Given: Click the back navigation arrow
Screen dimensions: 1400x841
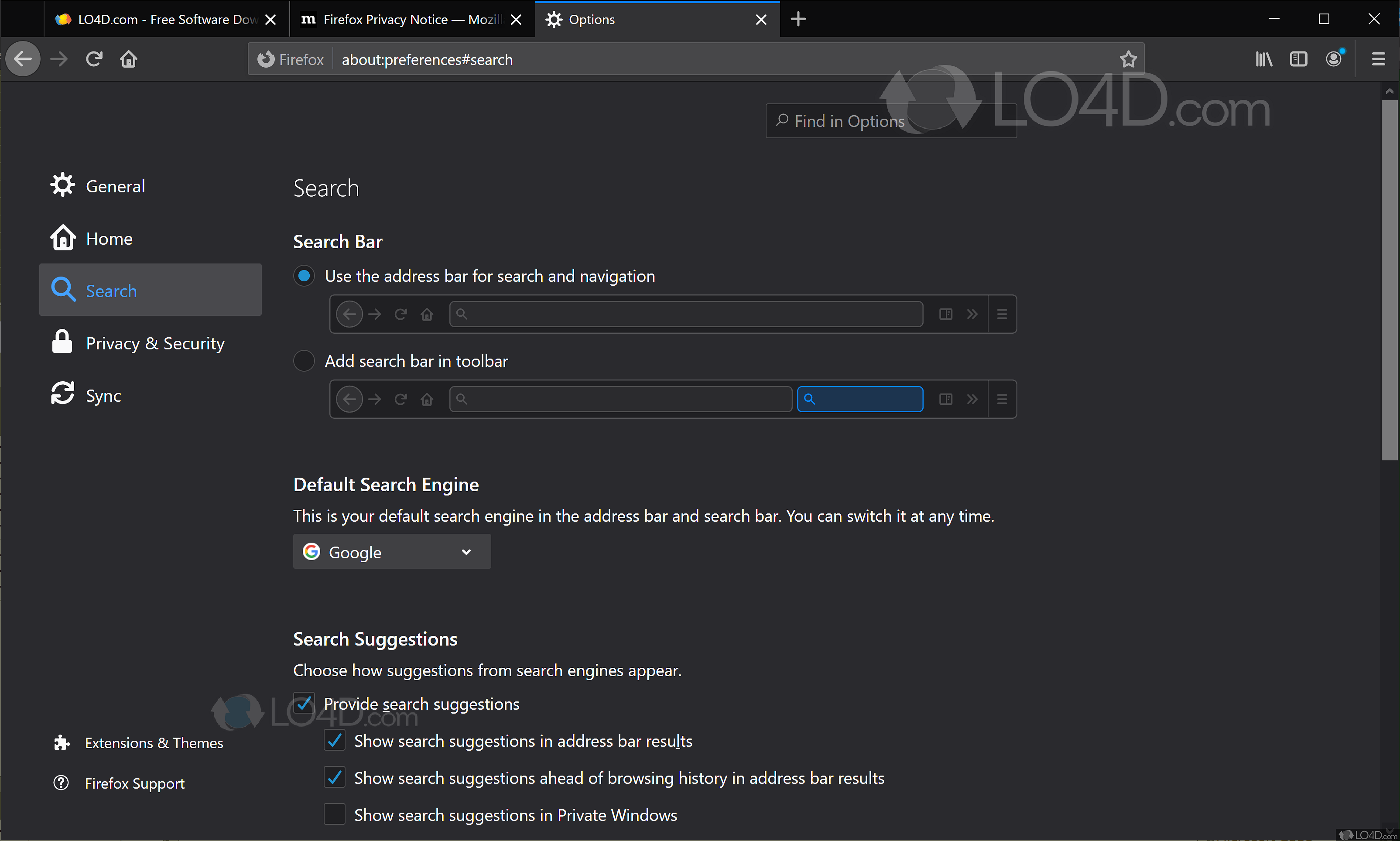Looking at the screenshot, I should tap(23, 59).
